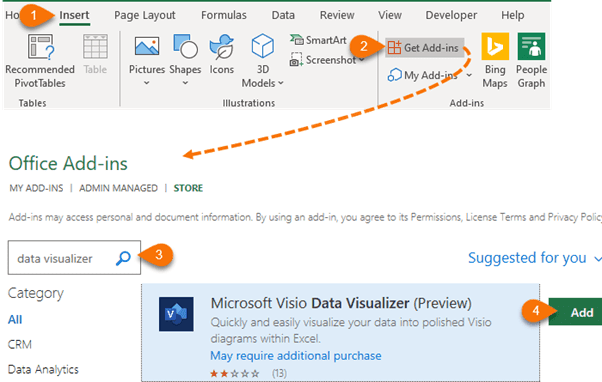Open the Shapes gallery icon
Screen dimensions: 602x382
[x=185, y=46]
